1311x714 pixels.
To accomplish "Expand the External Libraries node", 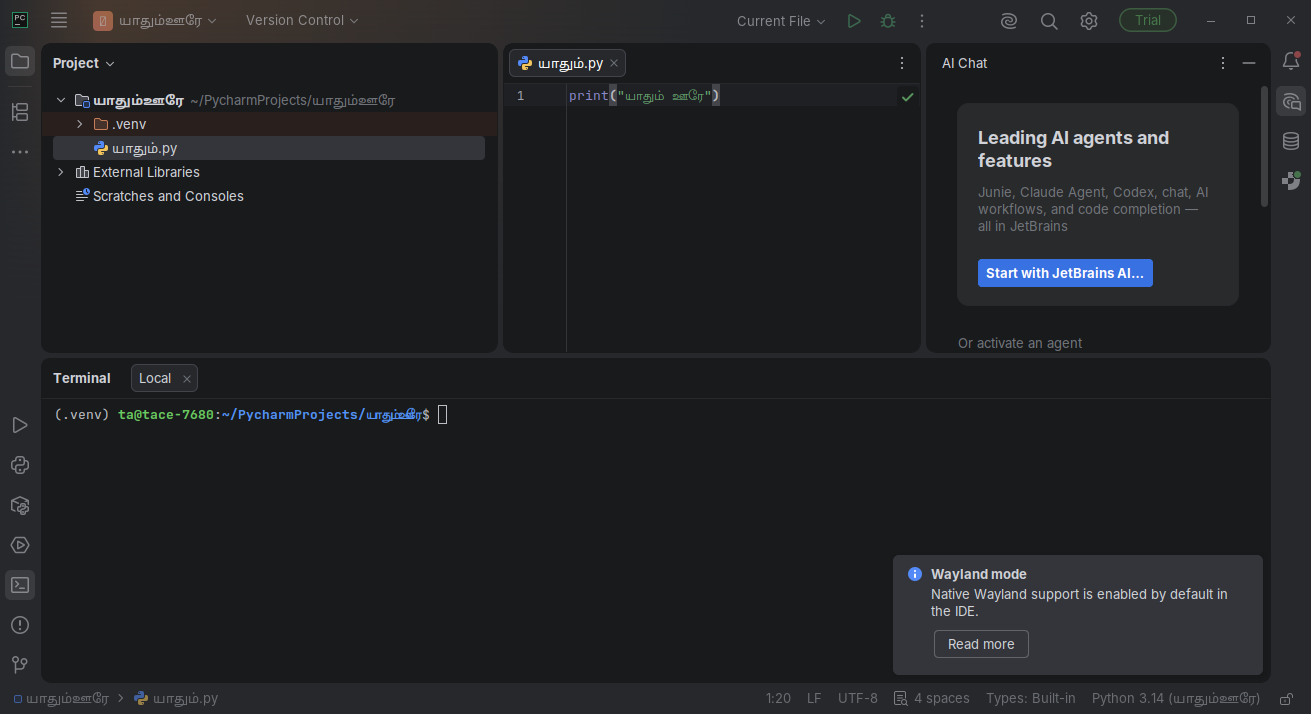I will (x=61, y=172).
